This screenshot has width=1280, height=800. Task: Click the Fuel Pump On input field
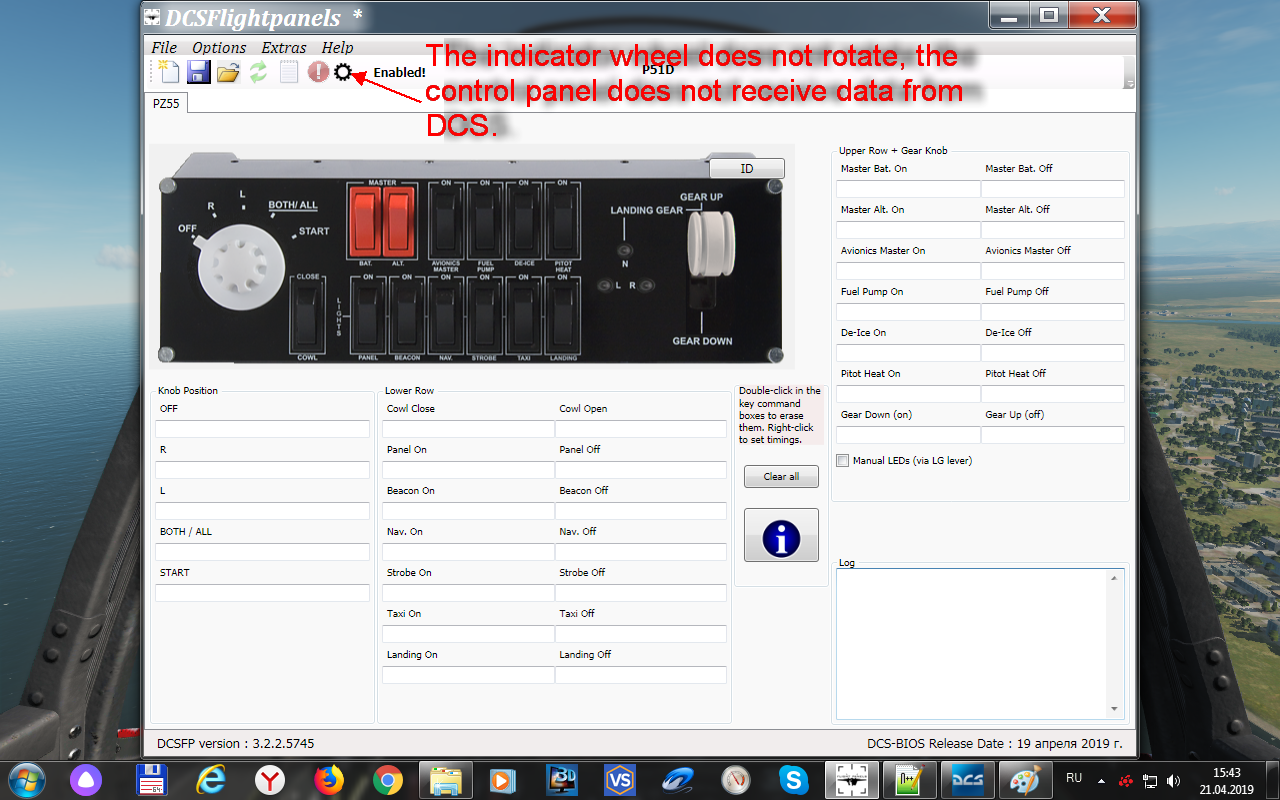[908, 312]
